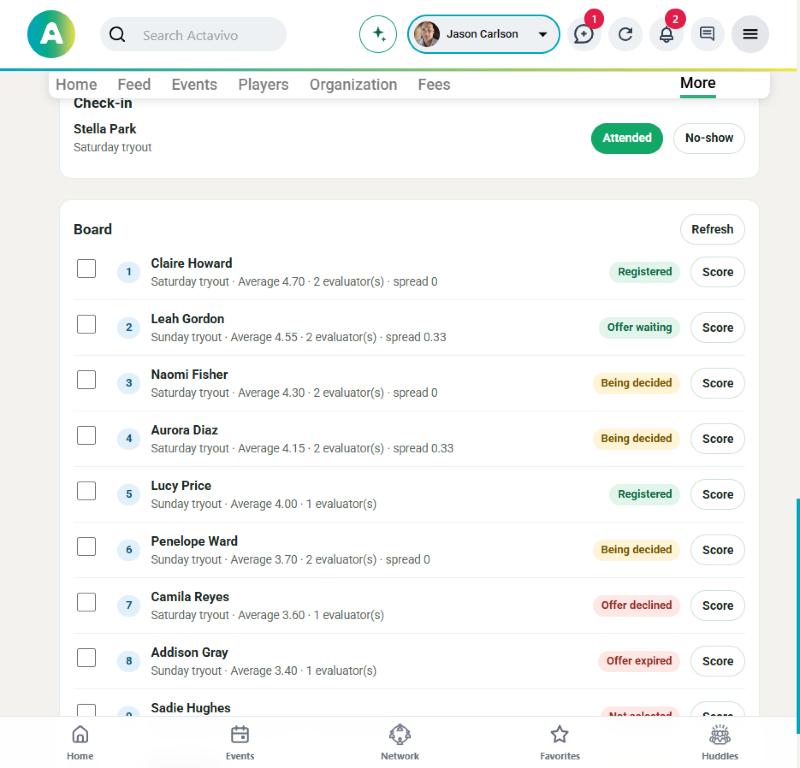800x768 pixels.
Task: Open the Events tab in top navigation
Action: click(194, 84)
